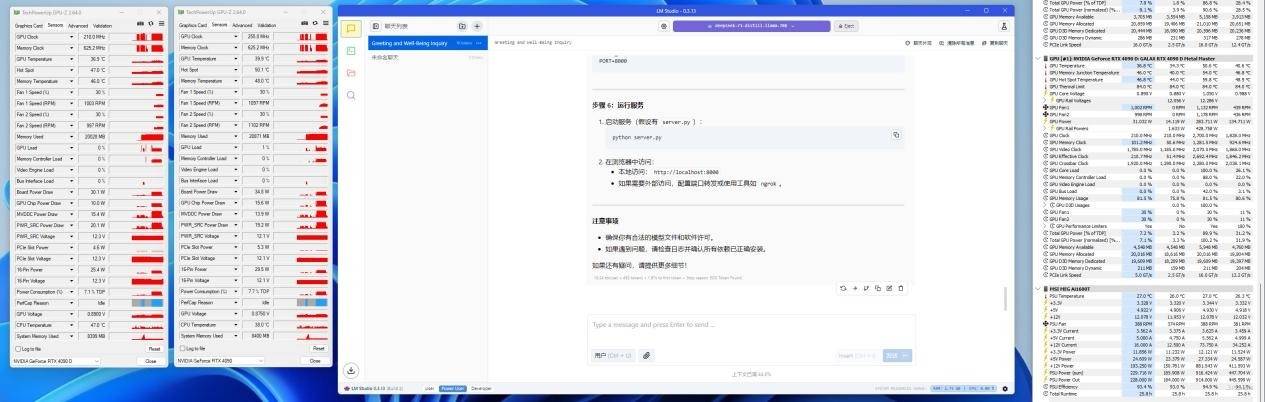Click Reset in the left GPU-Z window
The width and height of the screenshot is (1265, 402).
pyautogui.click(x=153, y=348)
